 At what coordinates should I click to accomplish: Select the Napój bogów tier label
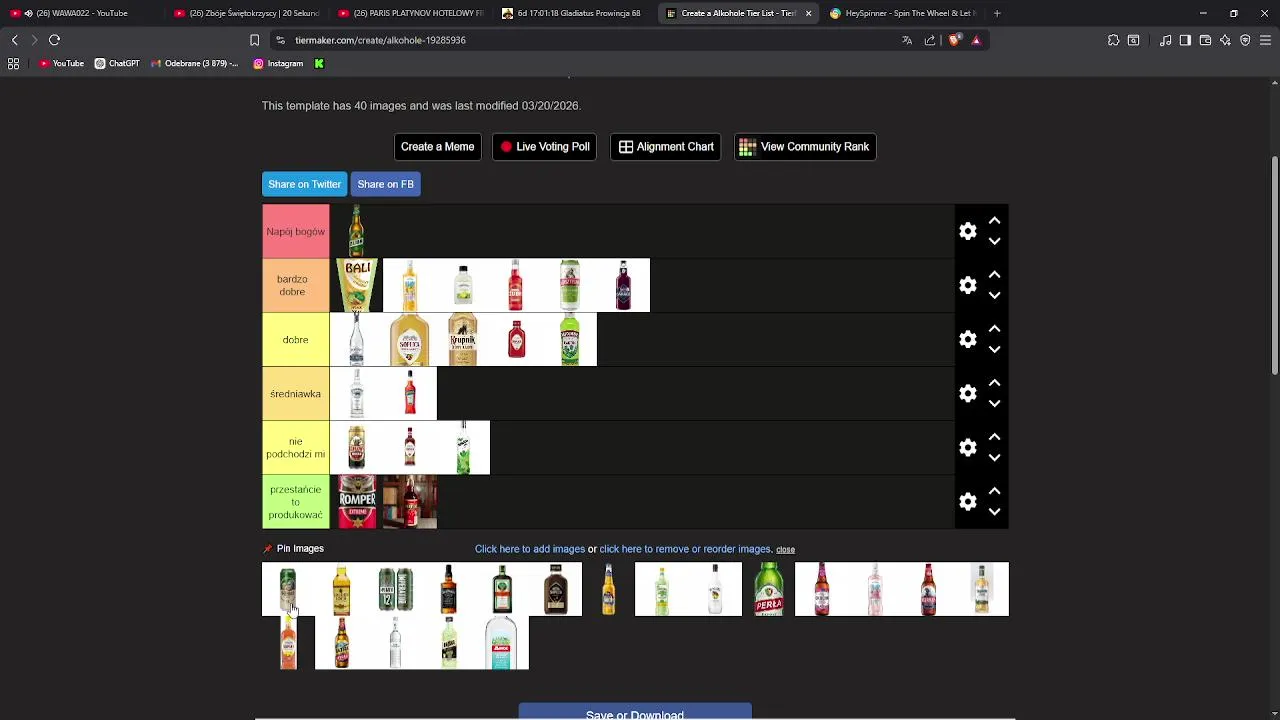coord(295,231)
